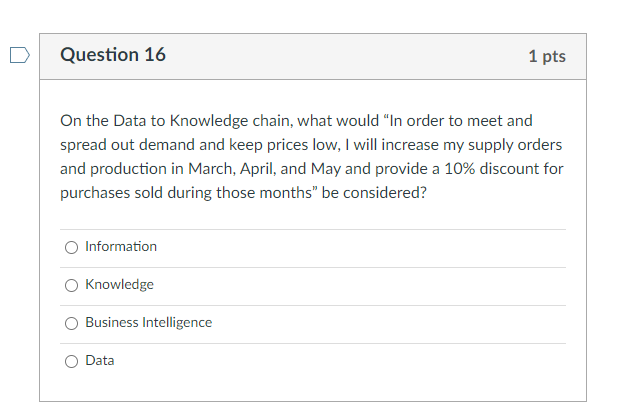Click the "Business Intelligence" answer label text
Screen dimensions: 638x417
pos(148,322)
